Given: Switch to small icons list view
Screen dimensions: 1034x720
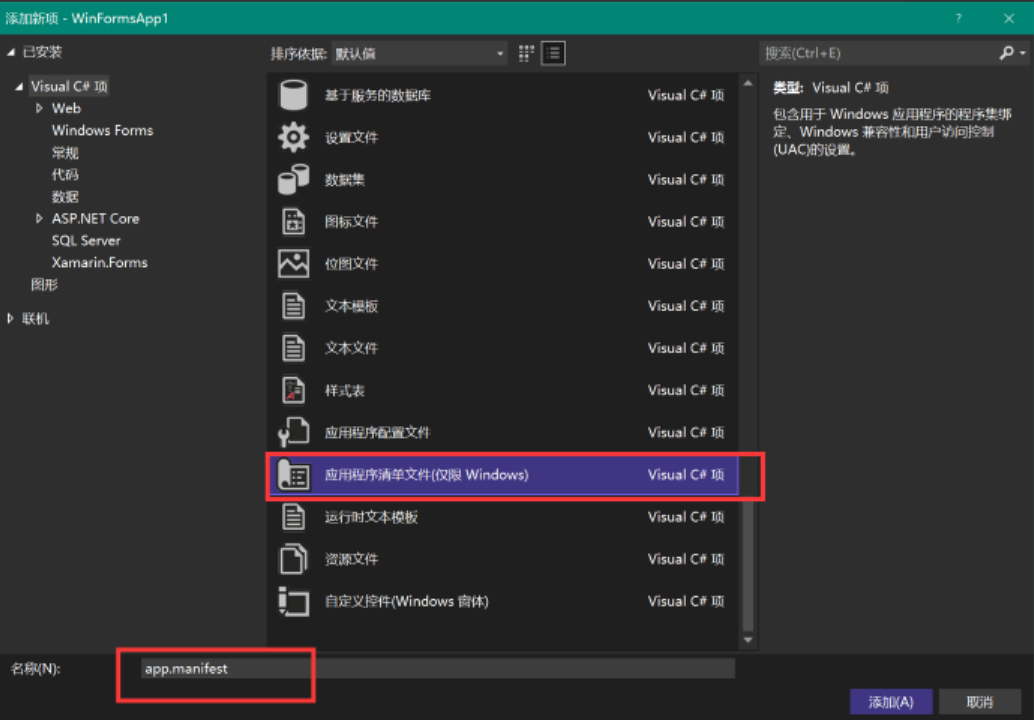Looking at the screenshot, I should coord(551,53).
